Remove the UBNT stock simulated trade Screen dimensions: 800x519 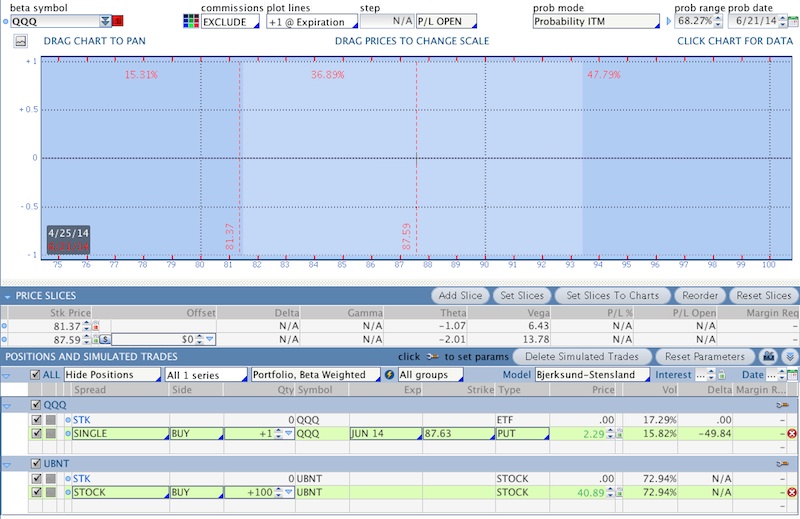click(792, 492)
